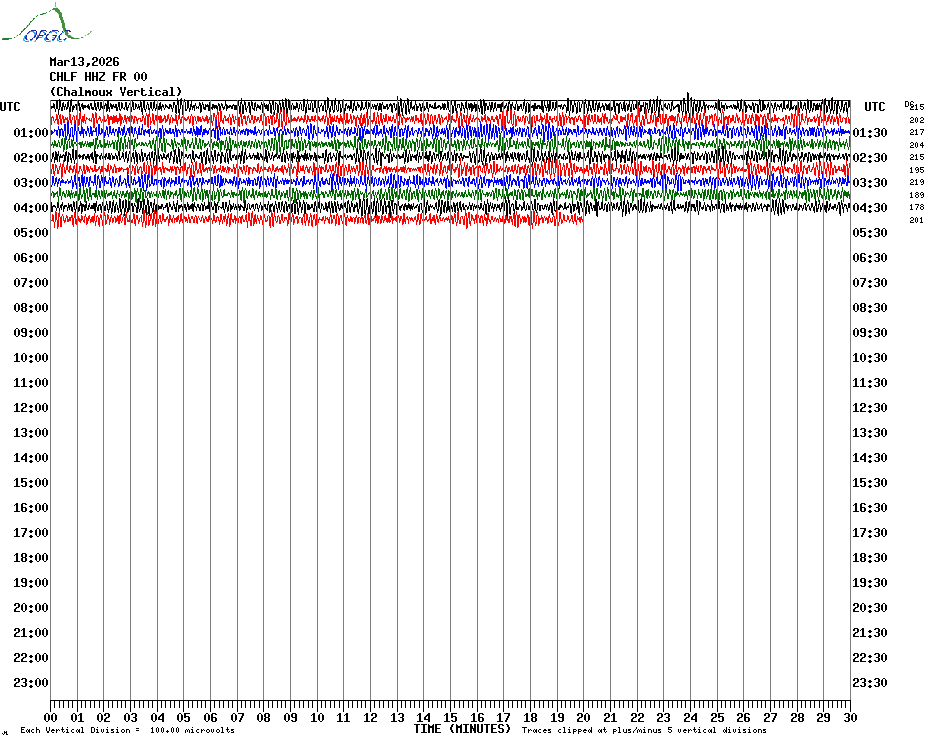The height and width of the screenshot is (744, 930).
Task: Click the TIME (MINUTES) axis title
Action: click(462, 729)
